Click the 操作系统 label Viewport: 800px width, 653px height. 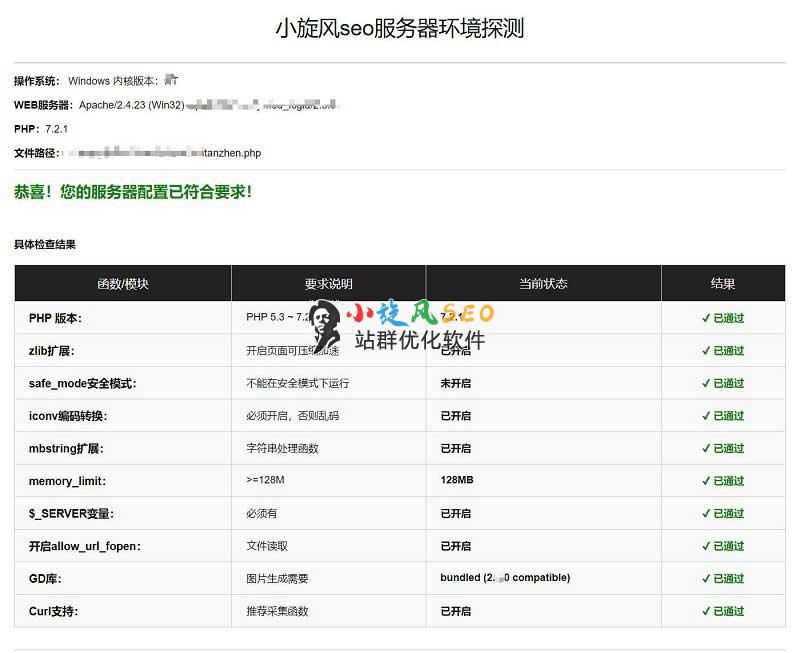37,81
